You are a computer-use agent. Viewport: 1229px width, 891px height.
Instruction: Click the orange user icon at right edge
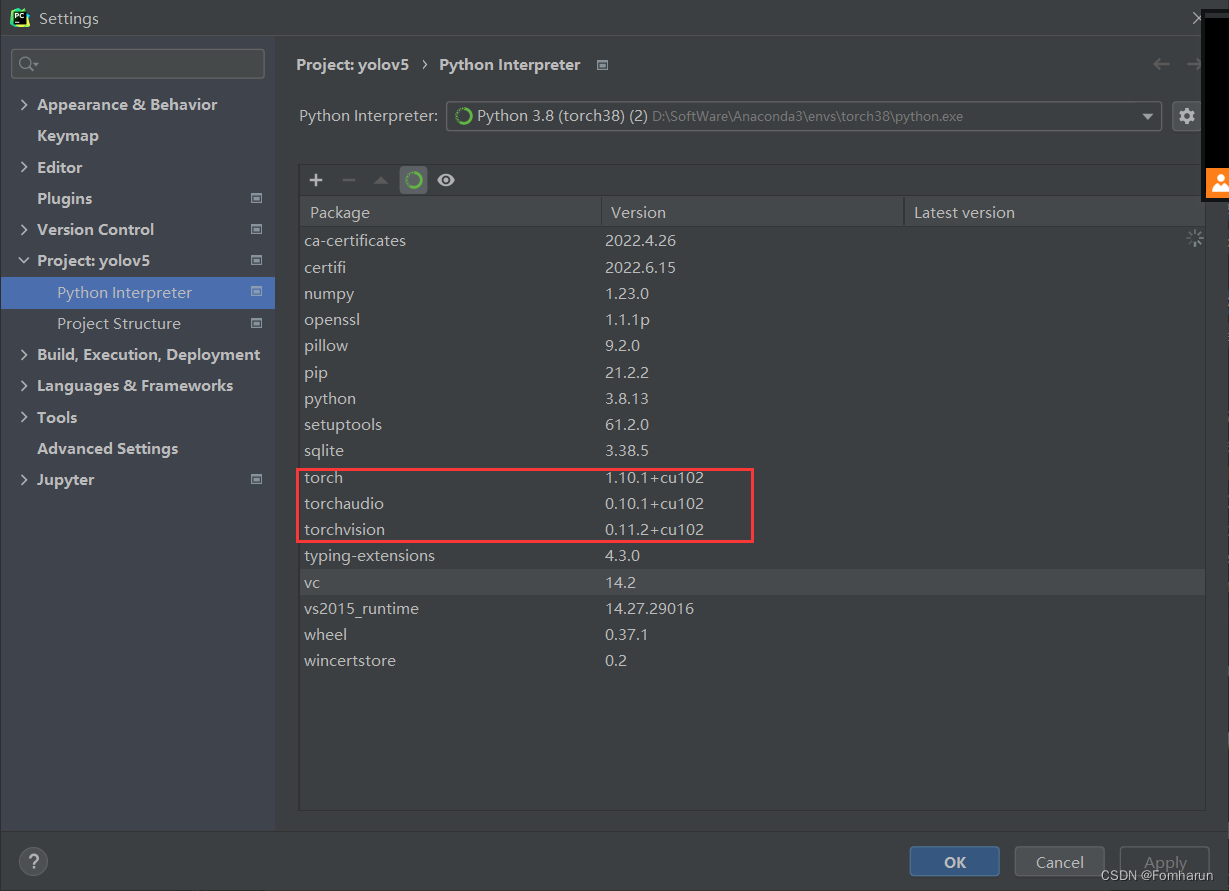pyautogui.click(x=1218, y=182)
